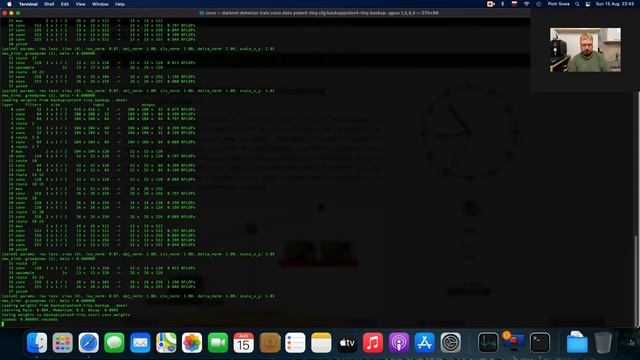
Task: Open the Help menu
Action: (x=120, y=4)
